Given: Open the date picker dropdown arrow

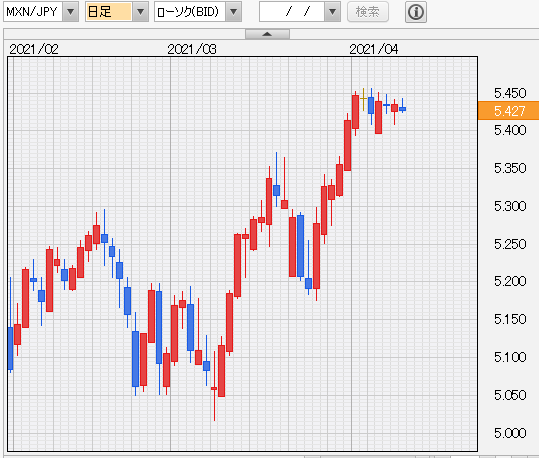Looking at the screenshot, I should [x=332, y=12].
